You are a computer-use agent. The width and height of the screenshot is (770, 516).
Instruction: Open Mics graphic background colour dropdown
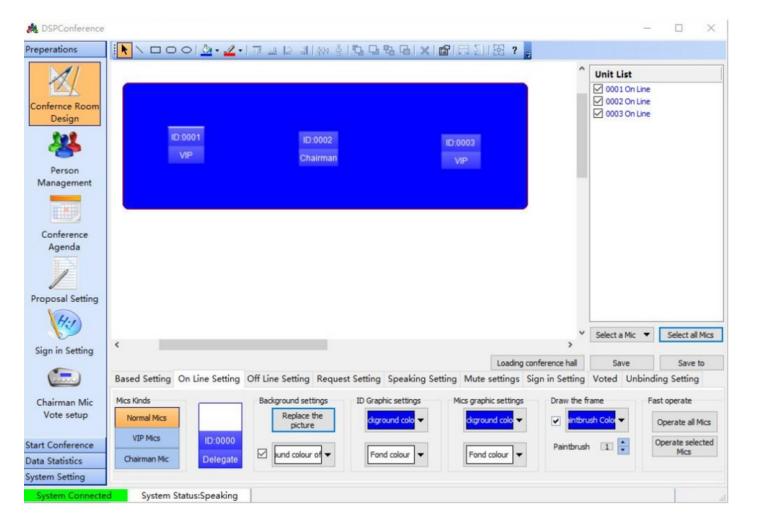pyautogui.click(x=517, y=420)
